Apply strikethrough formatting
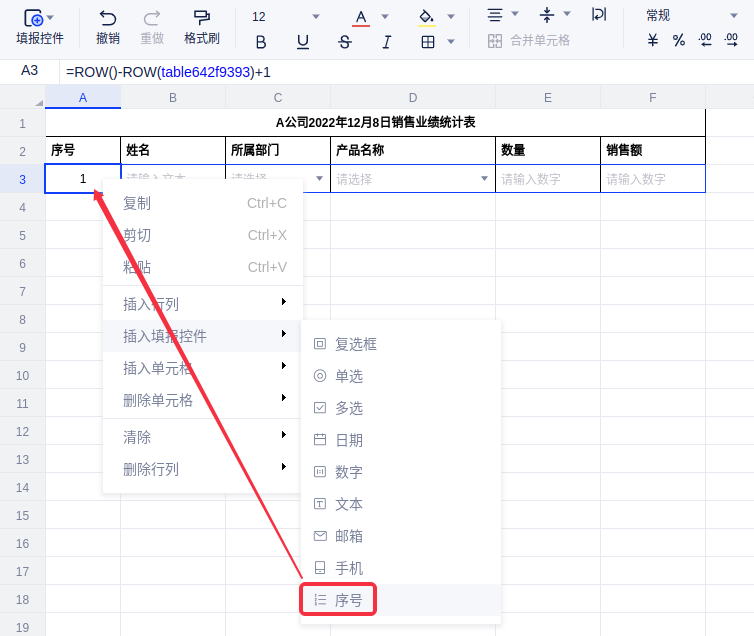 point(345,42)
